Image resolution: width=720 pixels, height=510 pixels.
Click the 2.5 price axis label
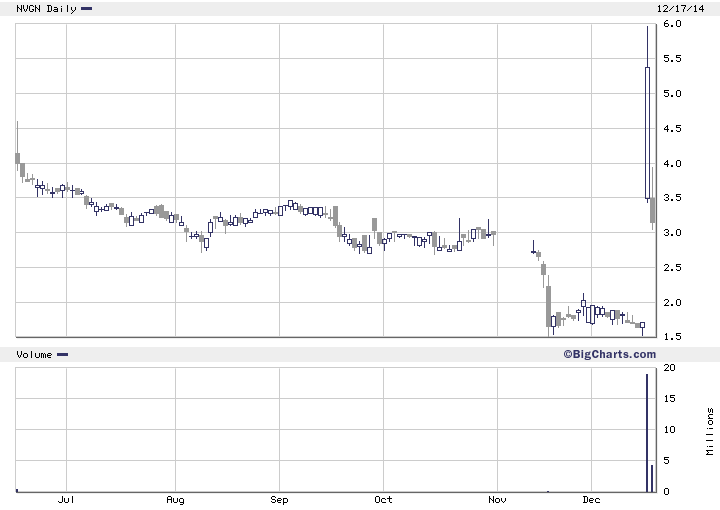point(672,268)
